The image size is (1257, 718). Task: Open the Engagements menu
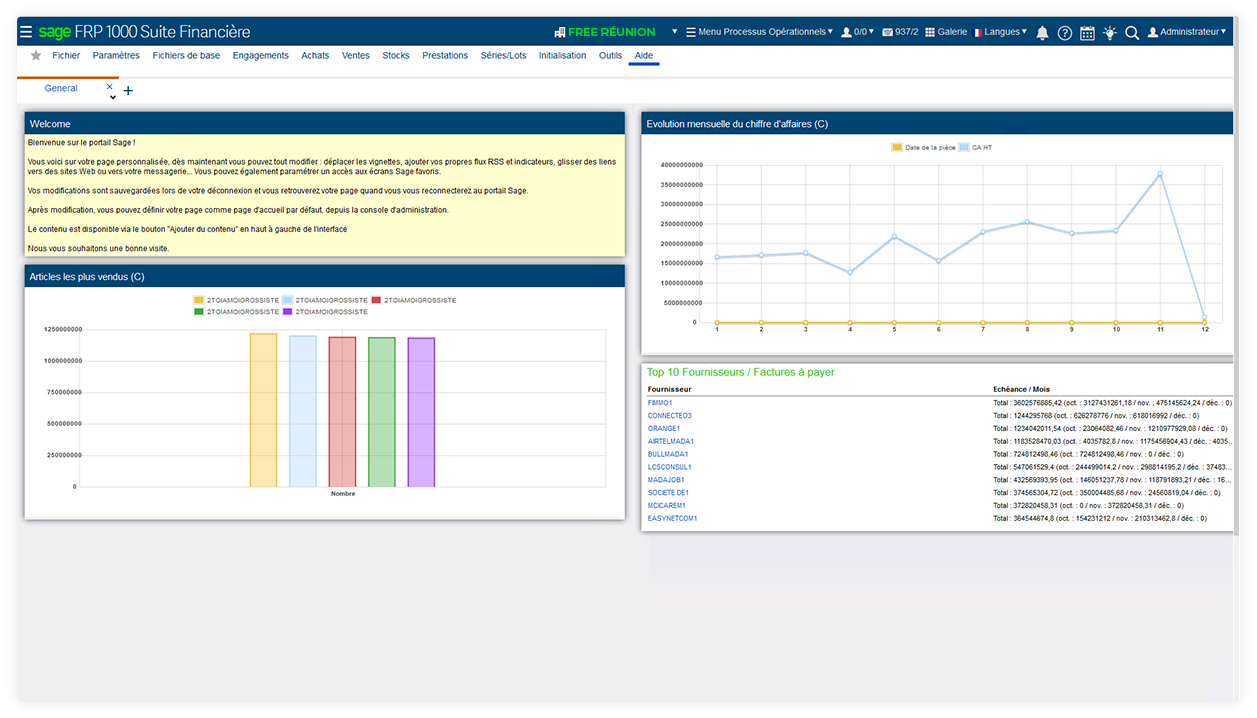click(261, 56)
